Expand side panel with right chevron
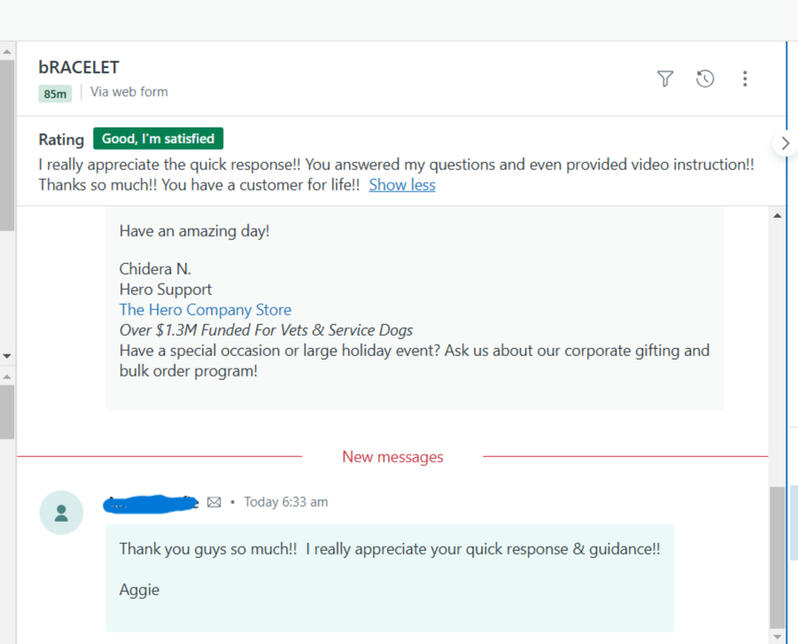 click(x=785, y=144)
